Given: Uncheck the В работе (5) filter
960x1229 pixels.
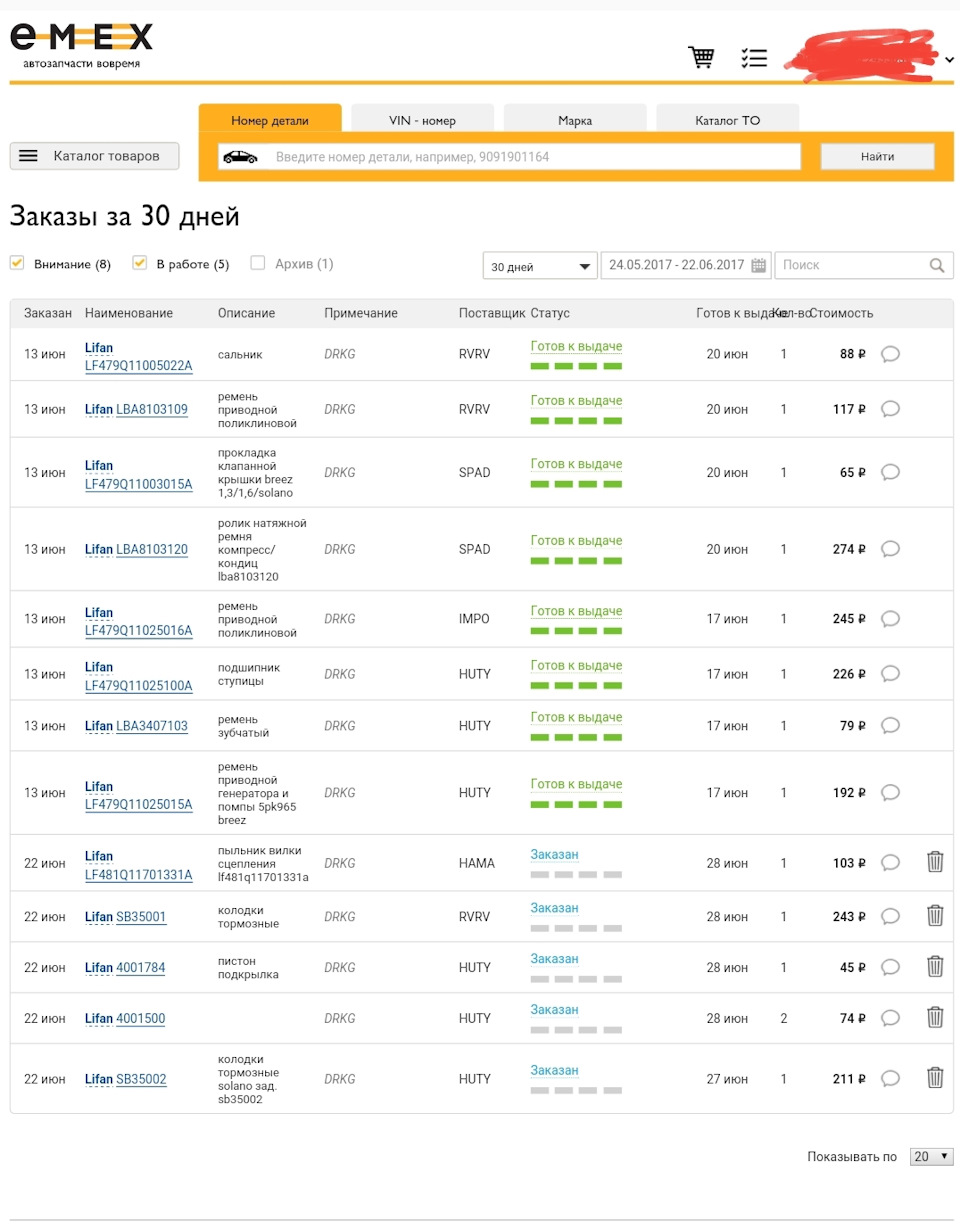Looking at the screenshot, I should pos(140,263).
